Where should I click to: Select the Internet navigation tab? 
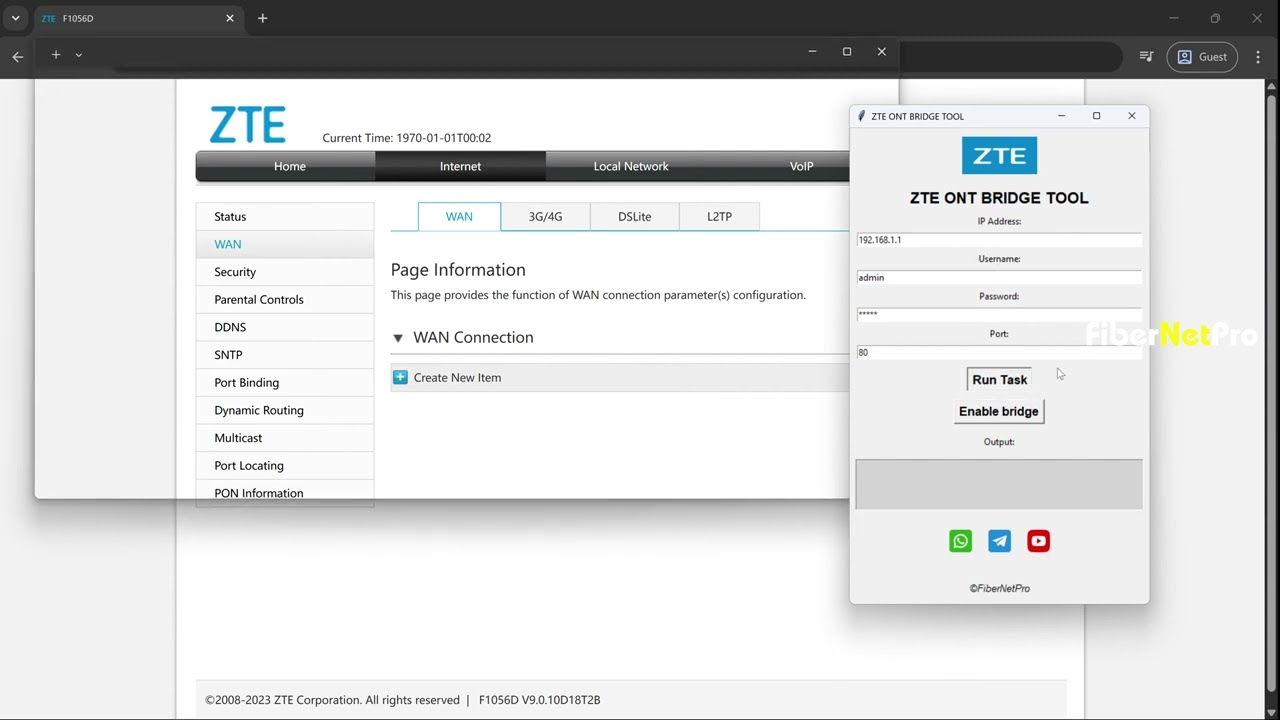click(460, 166)
